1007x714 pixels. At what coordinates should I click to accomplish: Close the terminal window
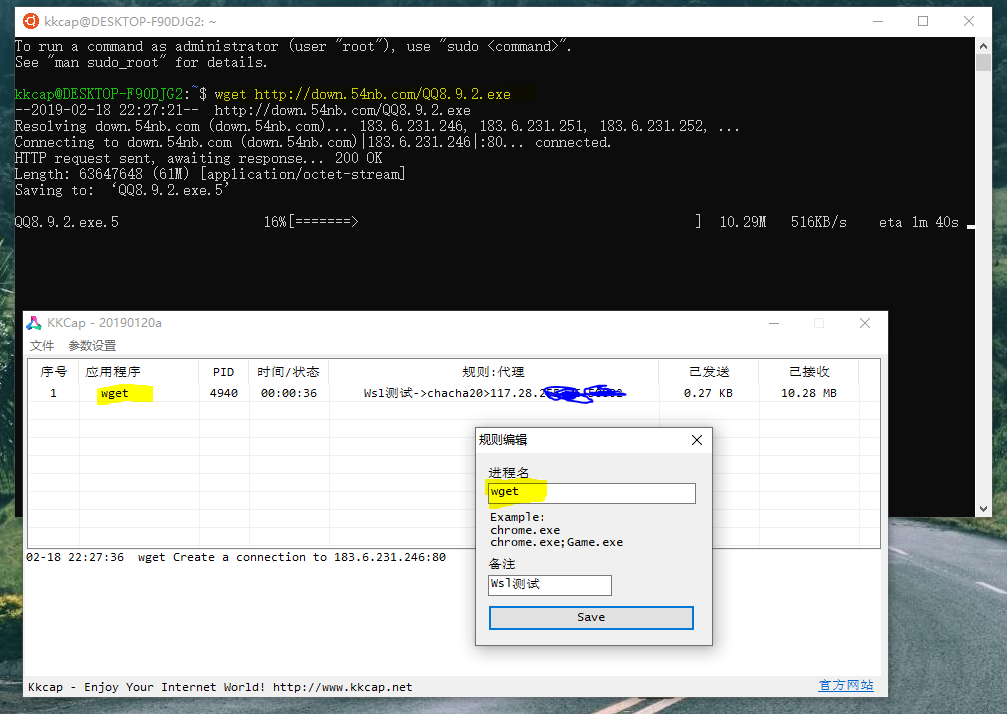[969, 21]
